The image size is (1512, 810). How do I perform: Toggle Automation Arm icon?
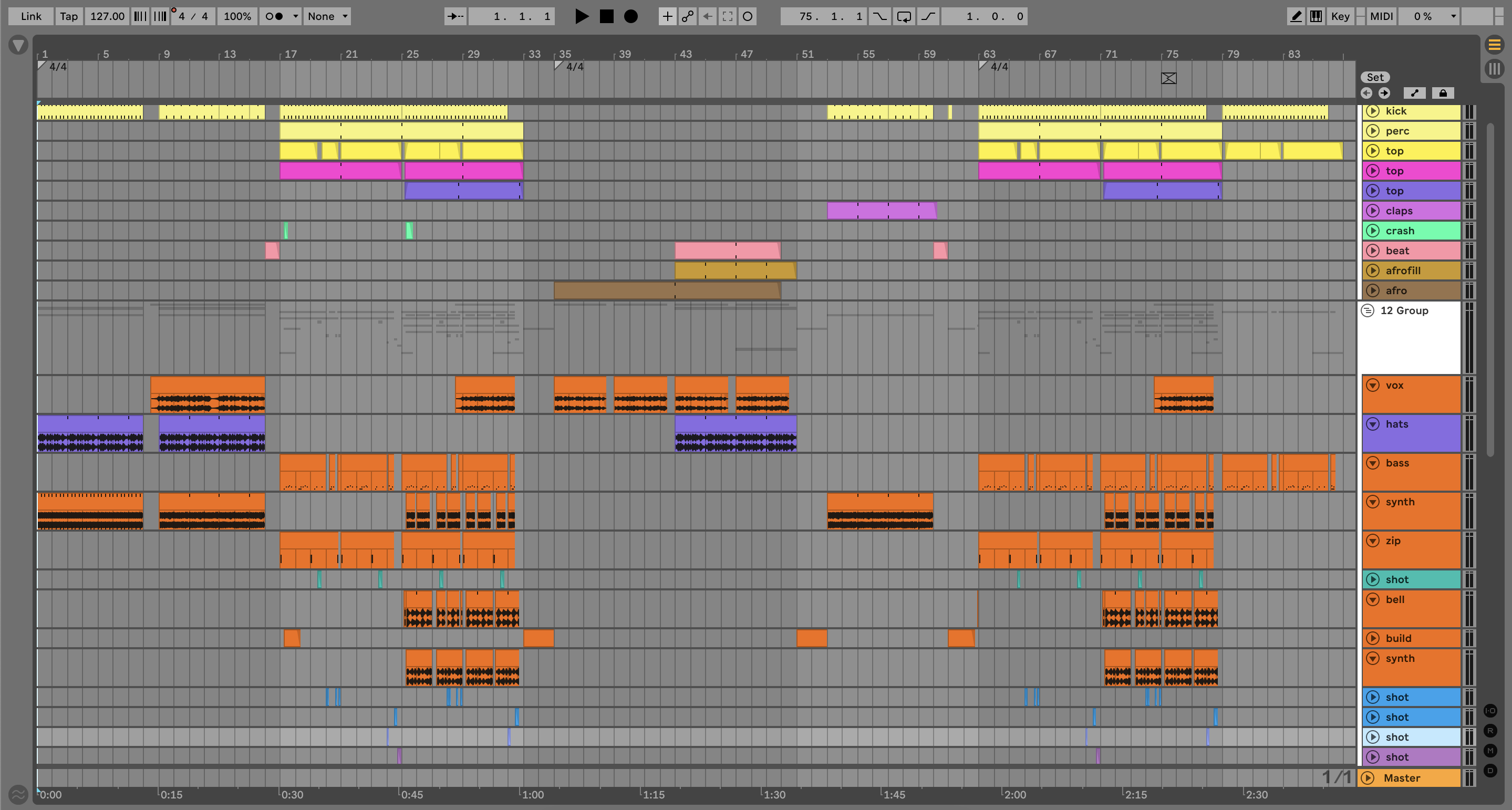click(687, 16)
